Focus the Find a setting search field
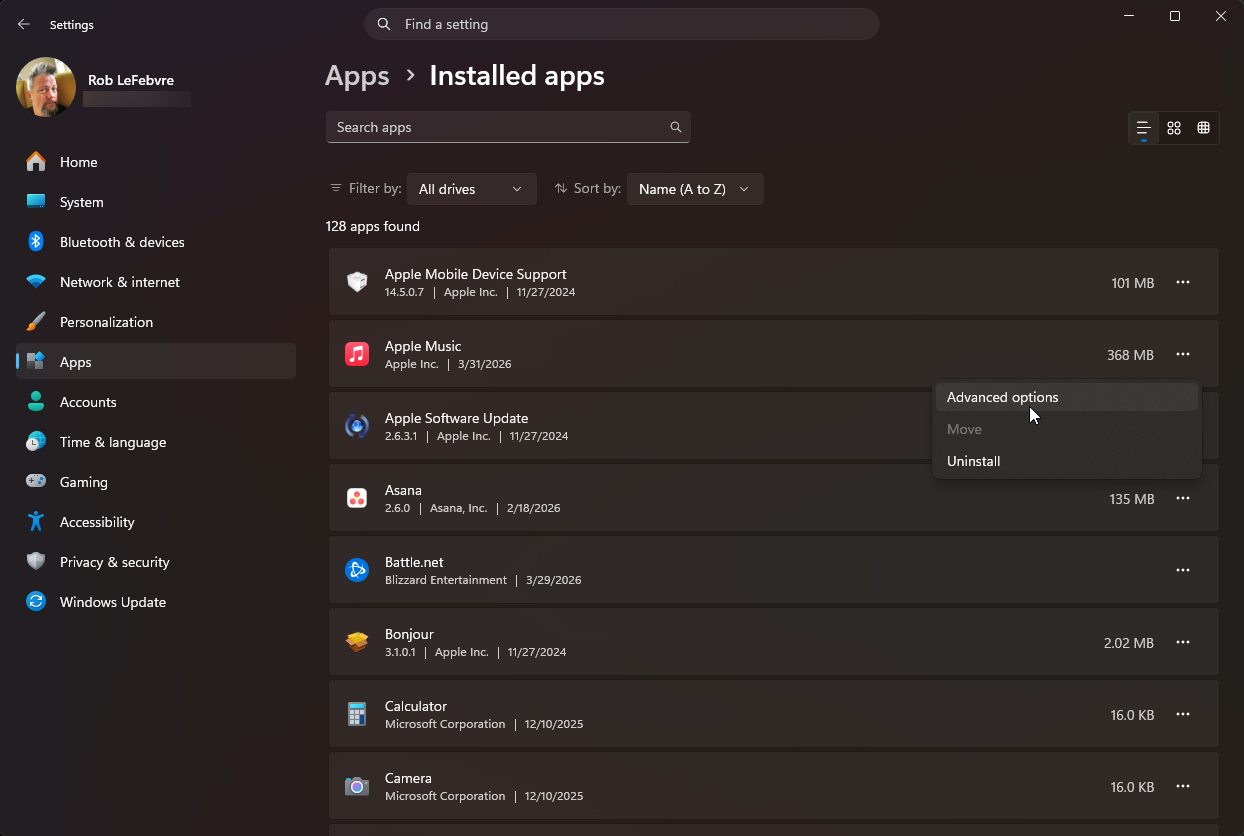1244x836 pixels. pyautogui.click(x=622, y=24)
